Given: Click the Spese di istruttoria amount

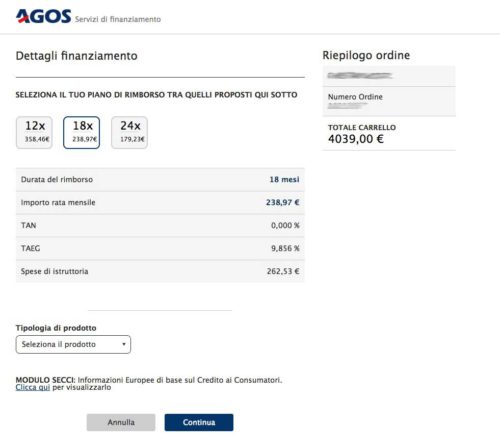Looking at the screenshot, I should click(x=283, y=271).
